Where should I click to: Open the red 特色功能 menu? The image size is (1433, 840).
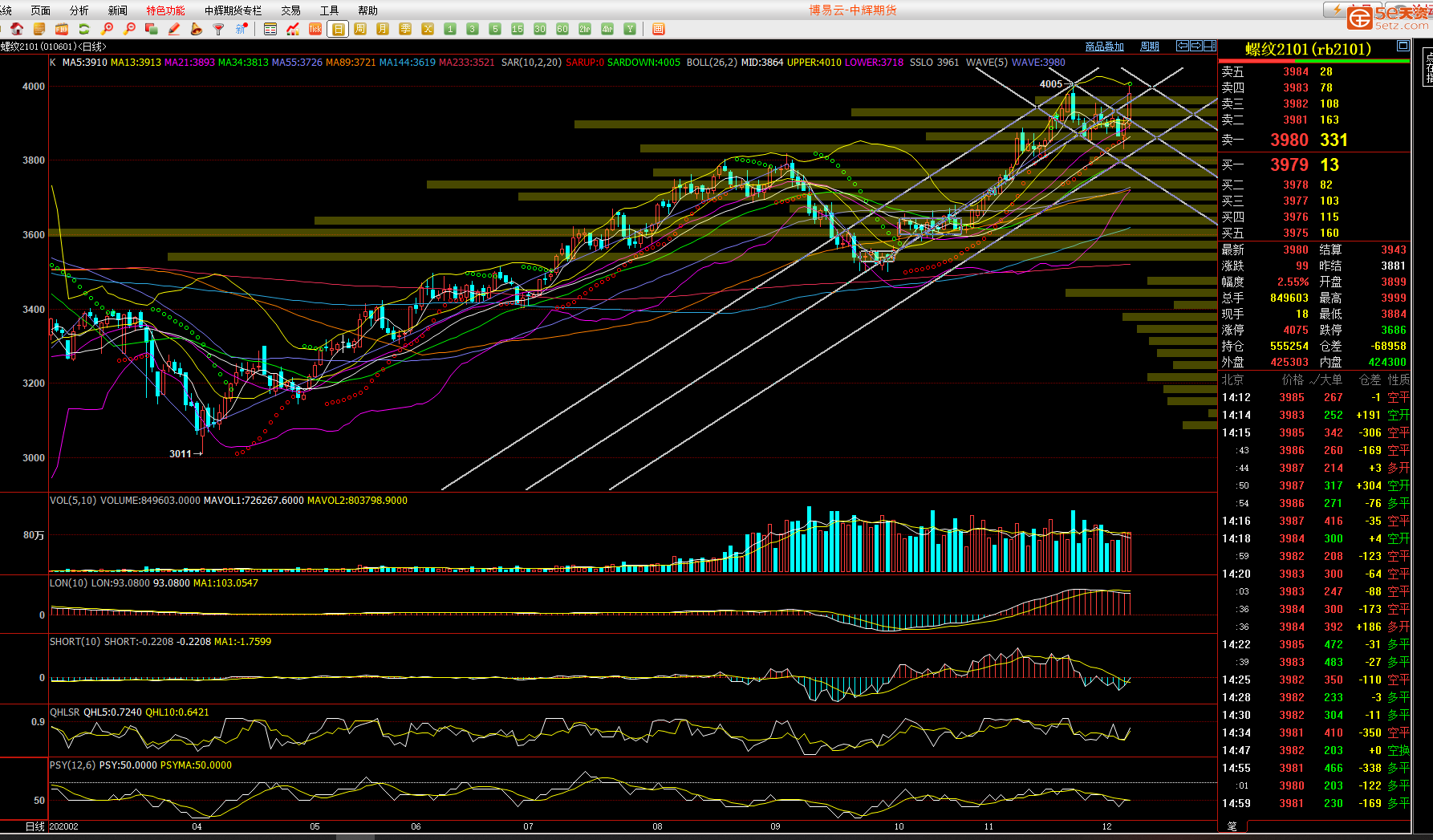point(165,10)
